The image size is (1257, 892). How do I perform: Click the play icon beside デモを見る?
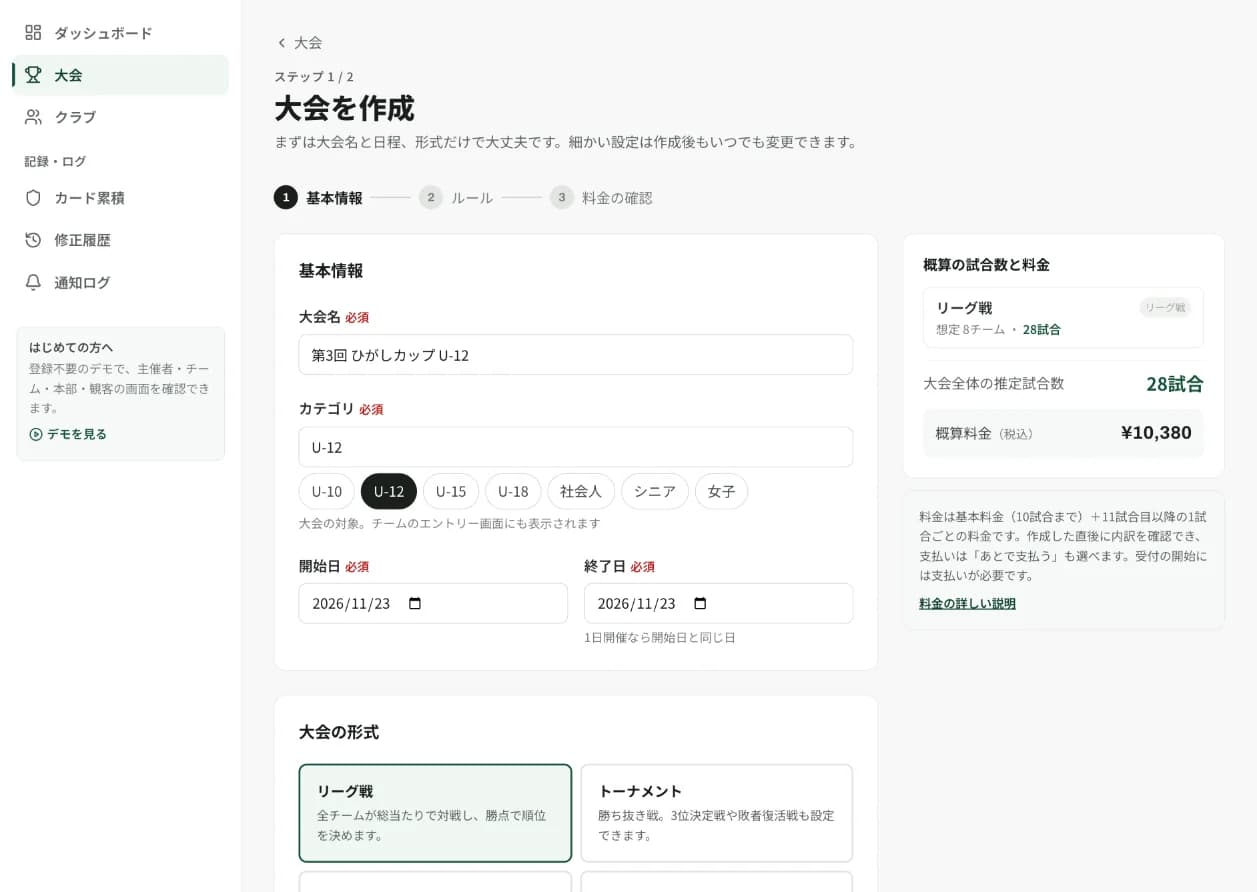tap(36, 434)
